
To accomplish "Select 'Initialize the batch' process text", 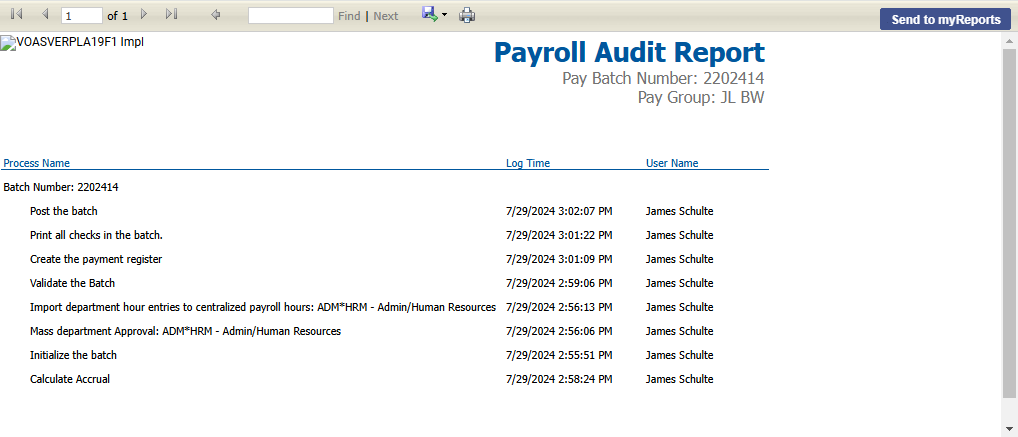I will click(x=73, y=355).
